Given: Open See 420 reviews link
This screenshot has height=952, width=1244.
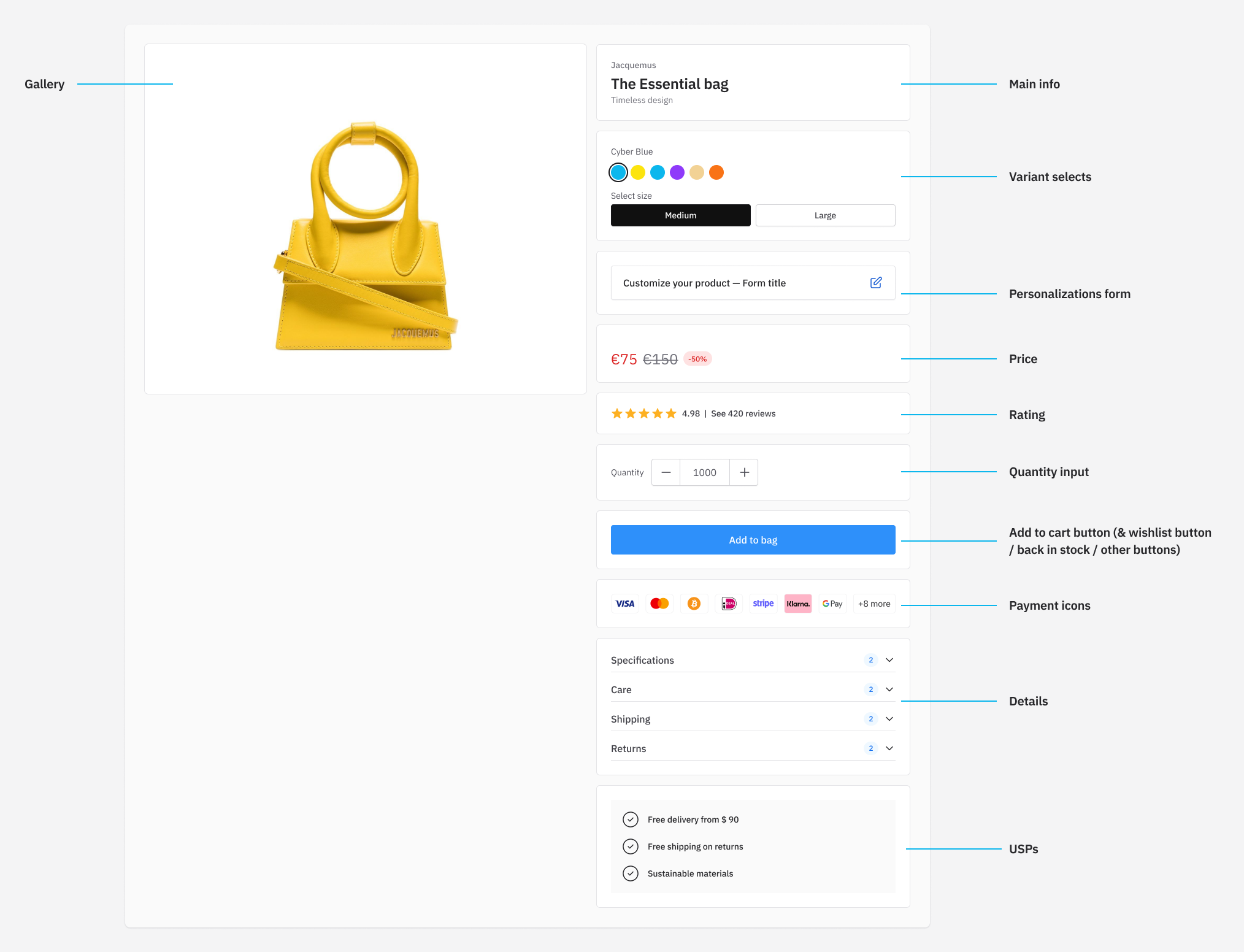Looking at the screenshot, I should click(743, 413).
